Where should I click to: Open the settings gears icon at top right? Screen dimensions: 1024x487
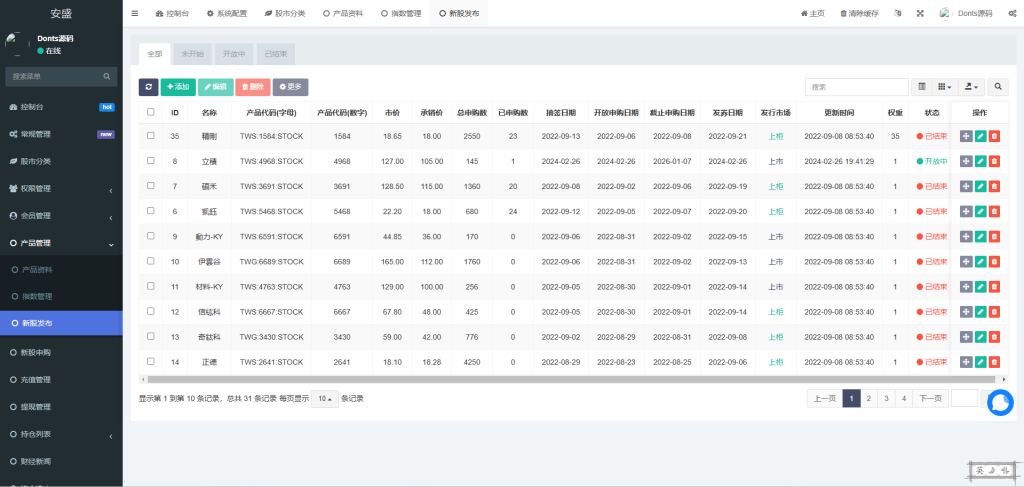1012,13
